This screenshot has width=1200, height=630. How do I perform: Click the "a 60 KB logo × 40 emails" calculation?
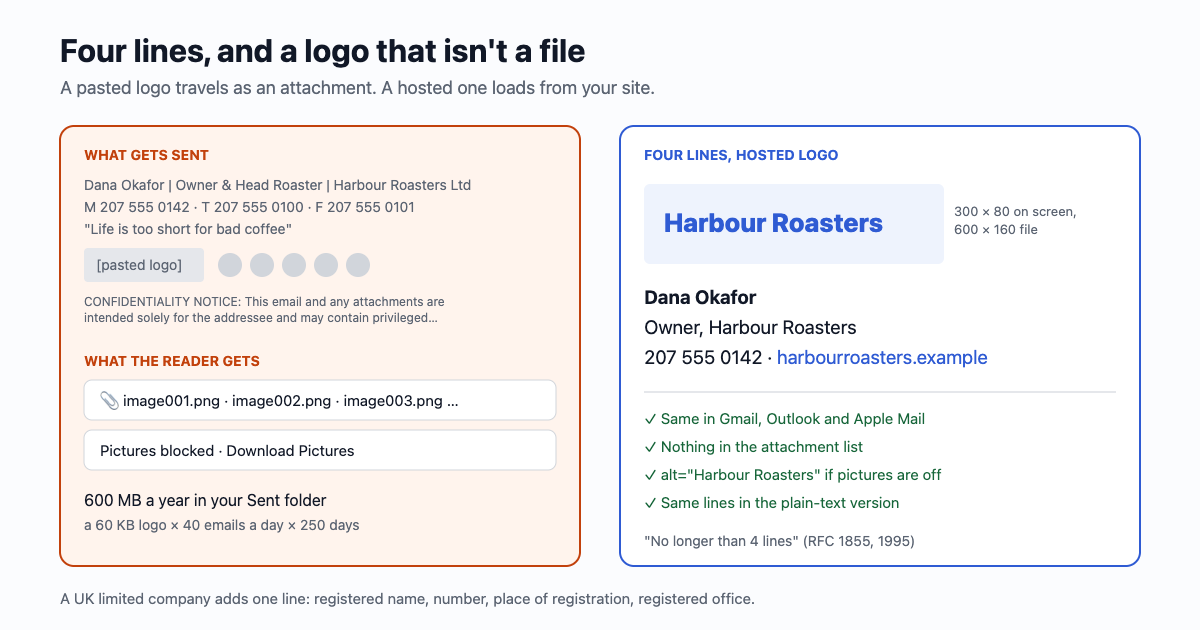pyautogui.click(x=221, y=525)
